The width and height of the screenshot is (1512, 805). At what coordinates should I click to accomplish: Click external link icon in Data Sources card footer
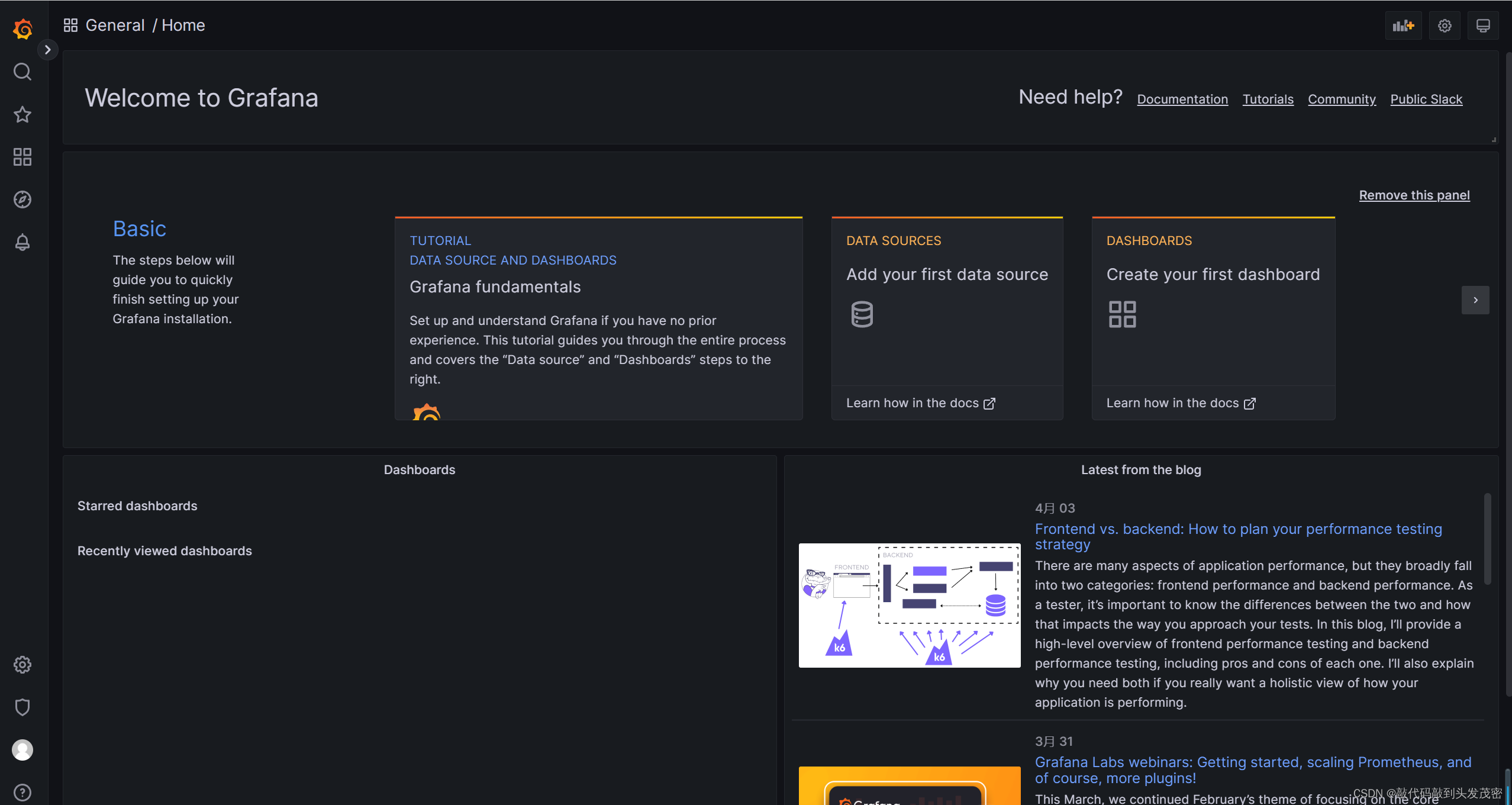(x=989, y=404)
